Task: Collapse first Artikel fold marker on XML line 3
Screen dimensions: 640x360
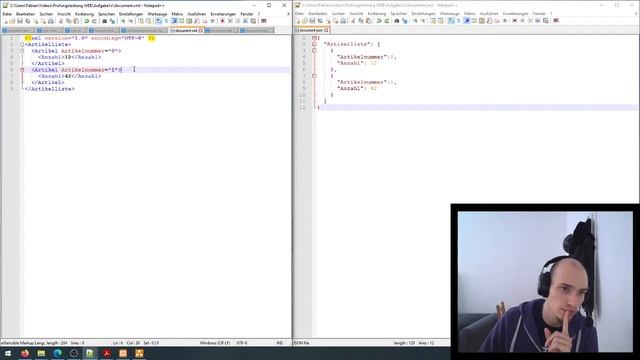Action: pos(22,51)
